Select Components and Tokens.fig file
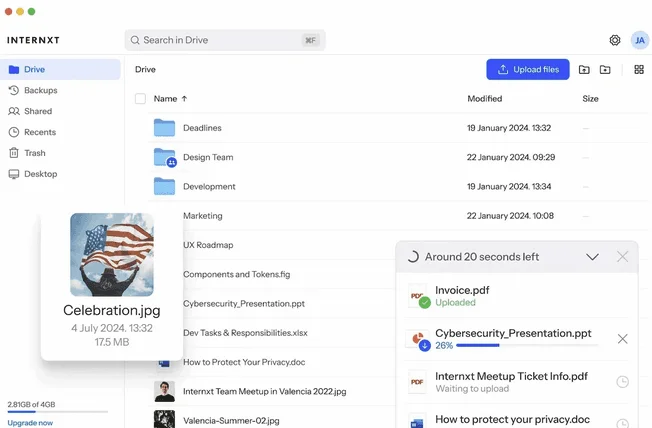652x428 pixels. [237, 275]
